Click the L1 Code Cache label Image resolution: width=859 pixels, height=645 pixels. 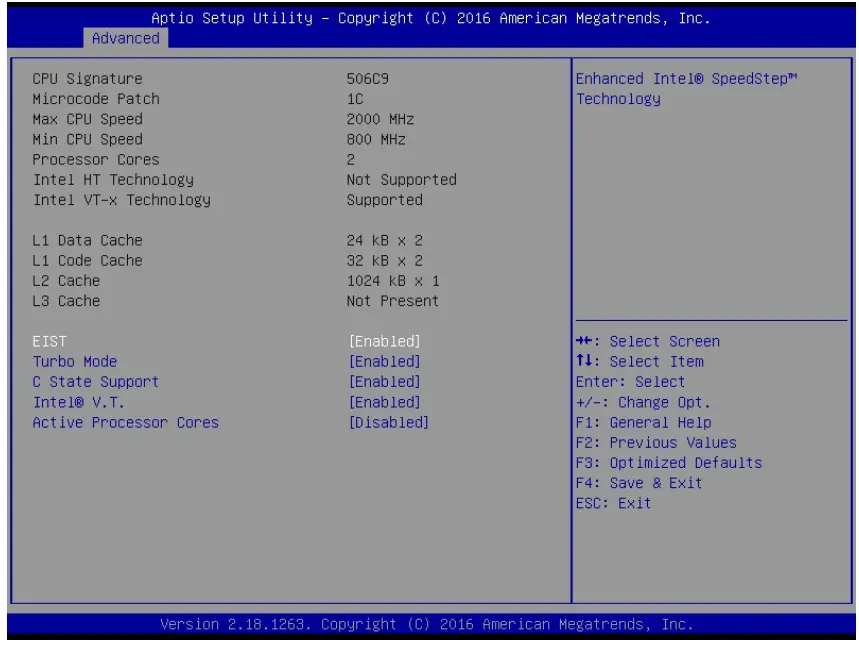point(87,261)
